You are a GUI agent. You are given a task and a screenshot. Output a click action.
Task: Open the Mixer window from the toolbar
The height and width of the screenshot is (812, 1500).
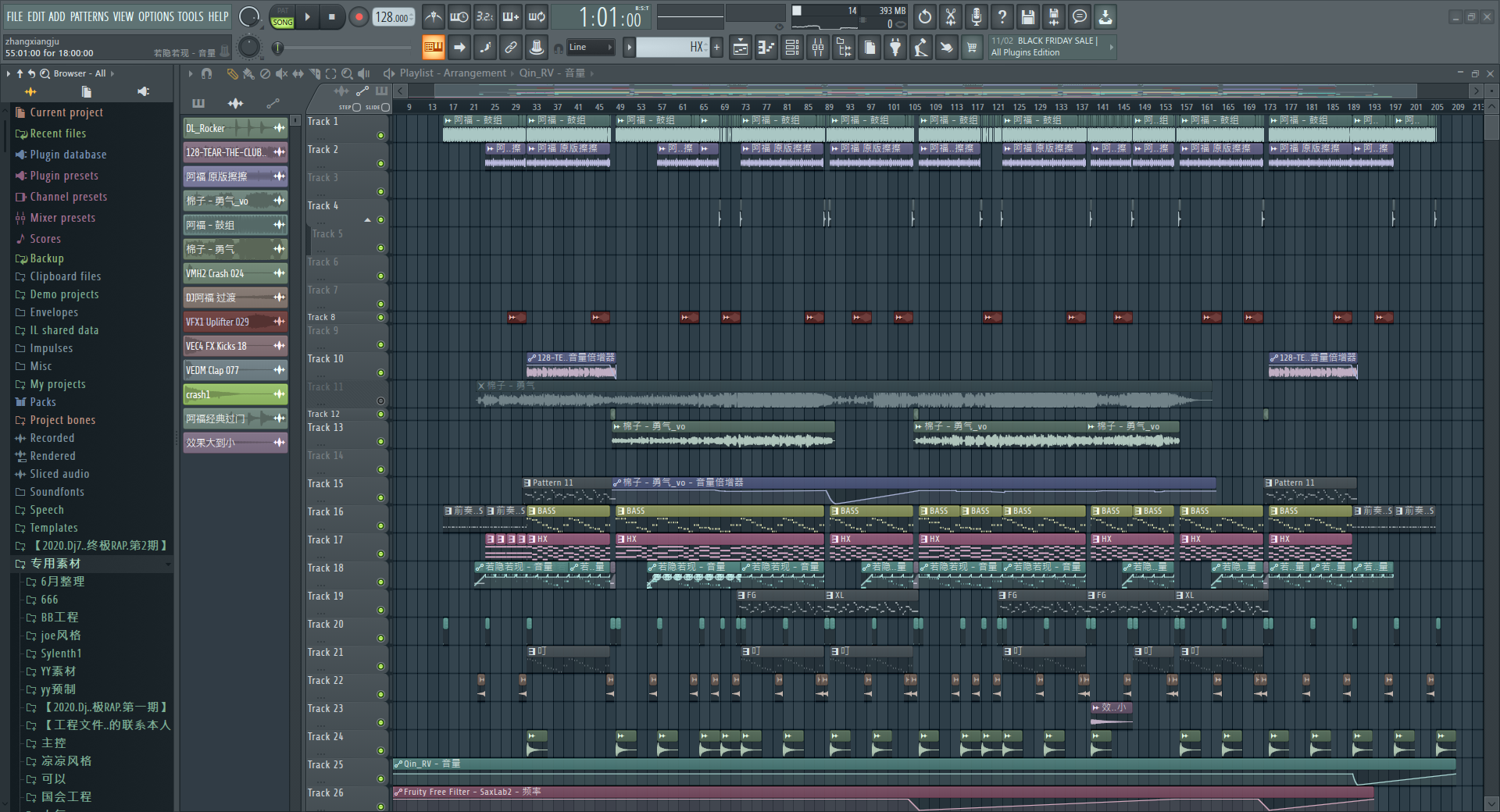818,48
